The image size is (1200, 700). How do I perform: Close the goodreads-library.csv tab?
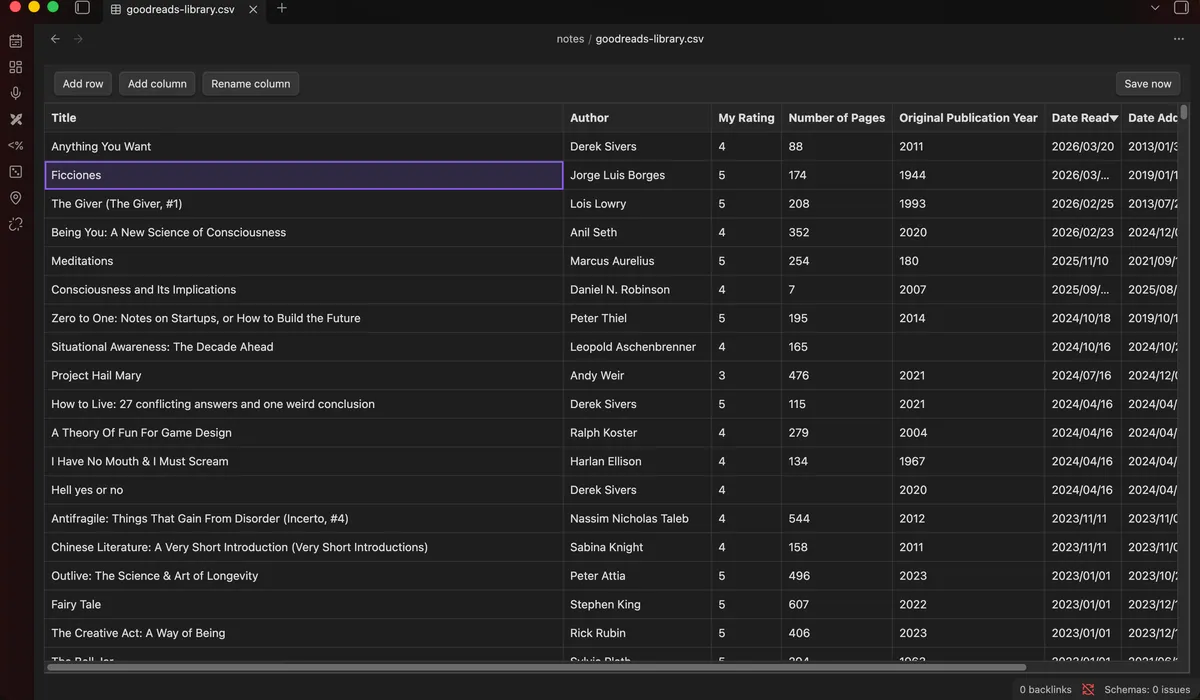pos(252,9)
